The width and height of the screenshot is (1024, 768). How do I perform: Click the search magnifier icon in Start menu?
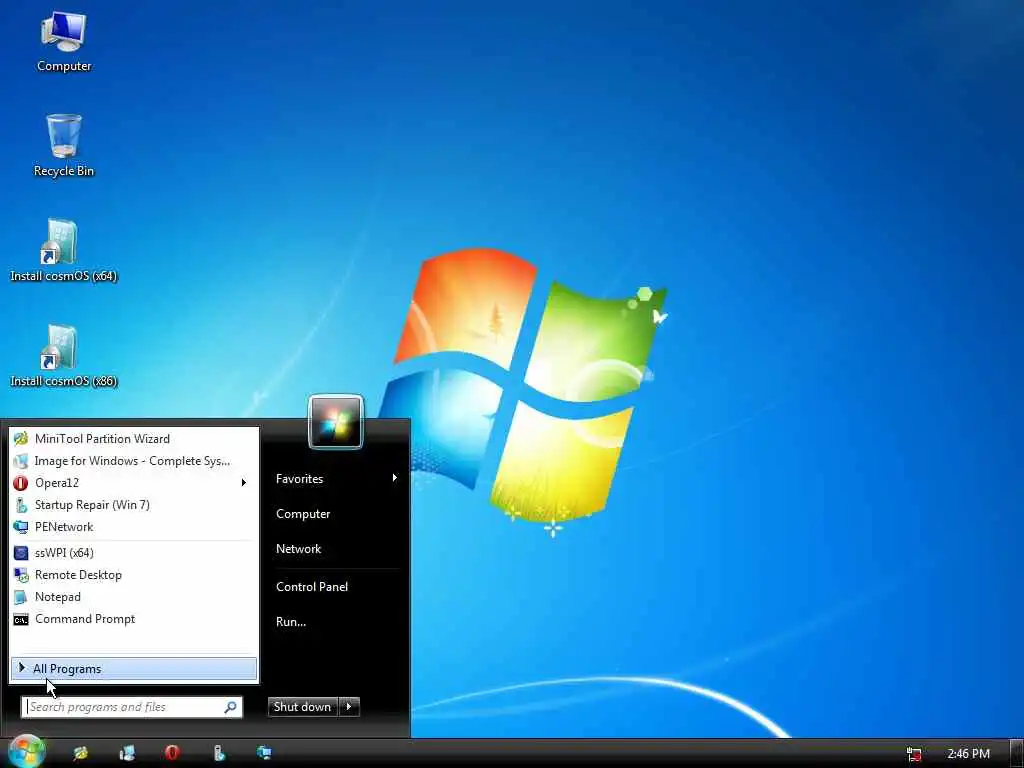231,707
